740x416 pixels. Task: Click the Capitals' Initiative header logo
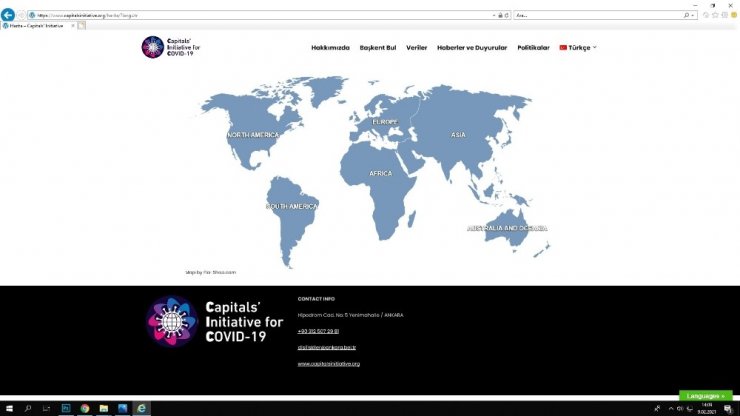point(171,47)
